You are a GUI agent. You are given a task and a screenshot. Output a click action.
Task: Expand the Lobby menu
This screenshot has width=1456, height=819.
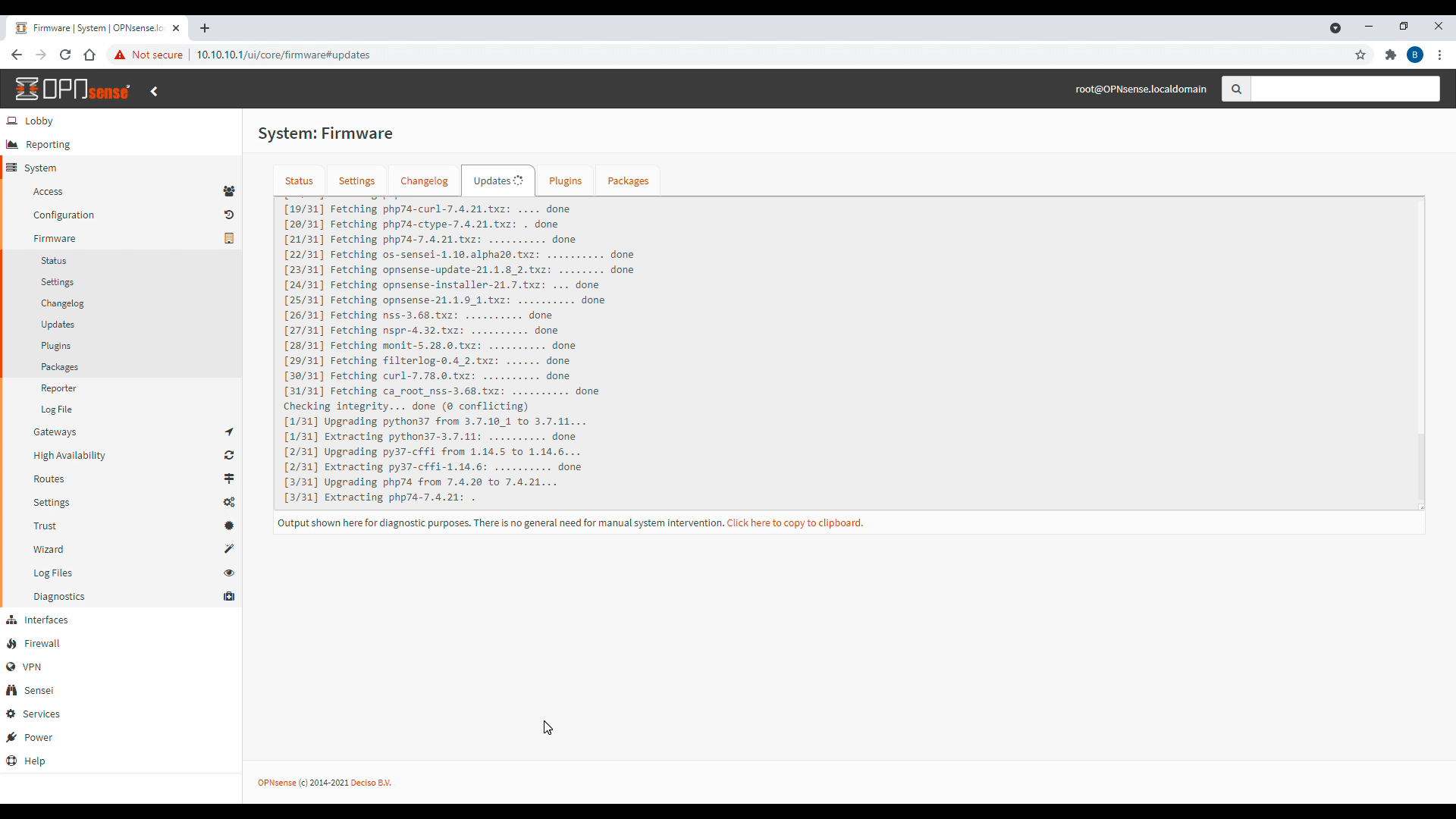[x=121, y=121]
